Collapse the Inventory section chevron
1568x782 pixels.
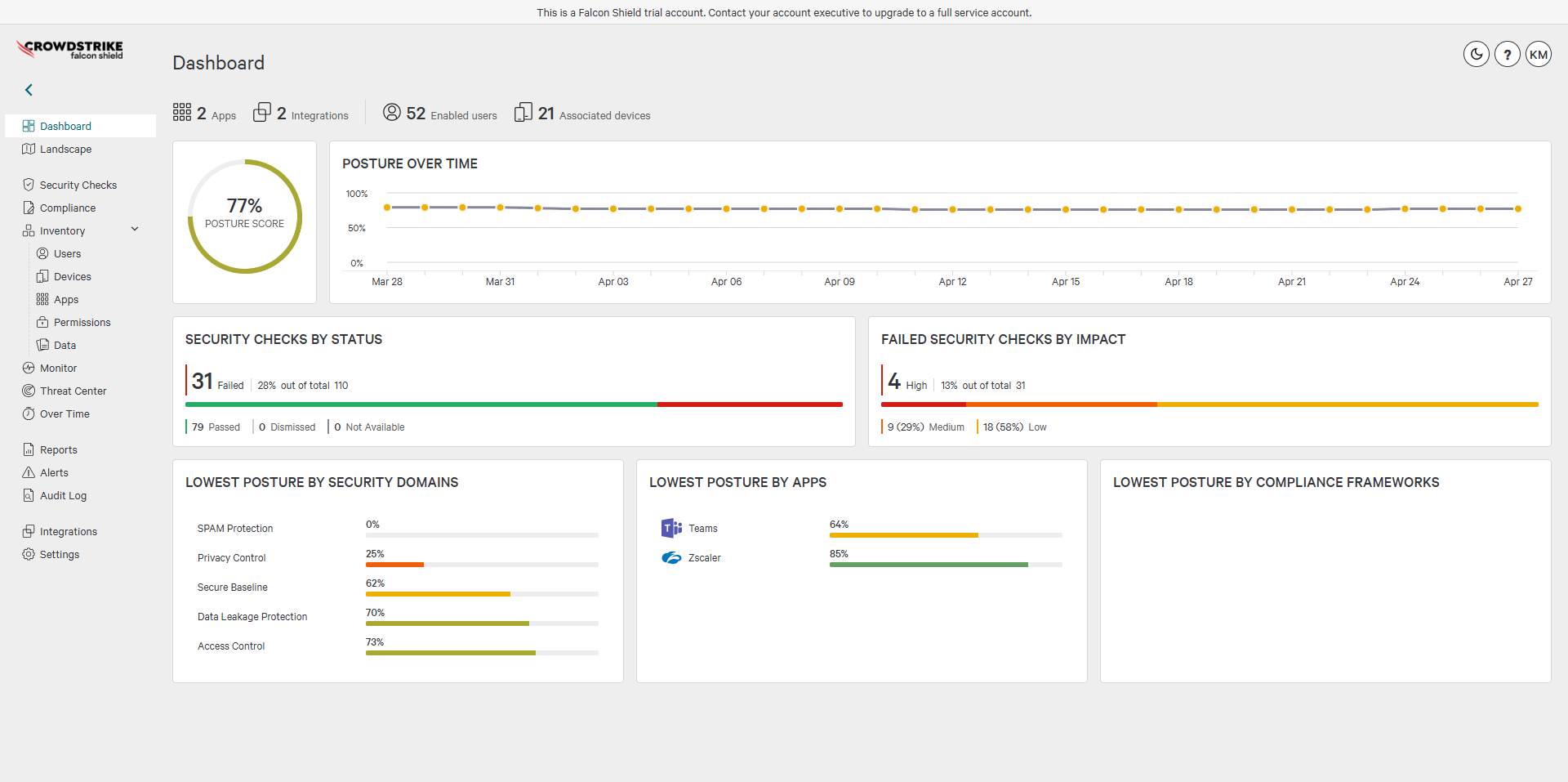(135, 229)
